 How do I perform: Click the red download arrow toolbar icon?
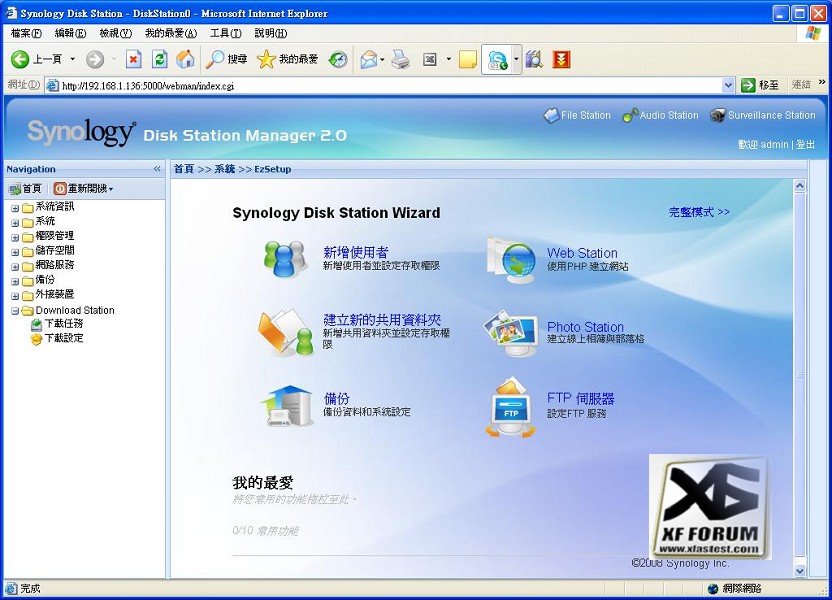pyautogui.click(x=561, y=59)
